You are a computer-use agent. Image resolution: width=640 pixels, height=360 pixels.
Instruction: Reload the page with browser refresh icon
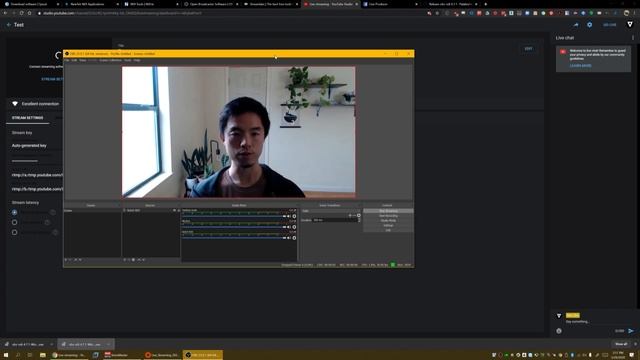[x=22, y=13]
